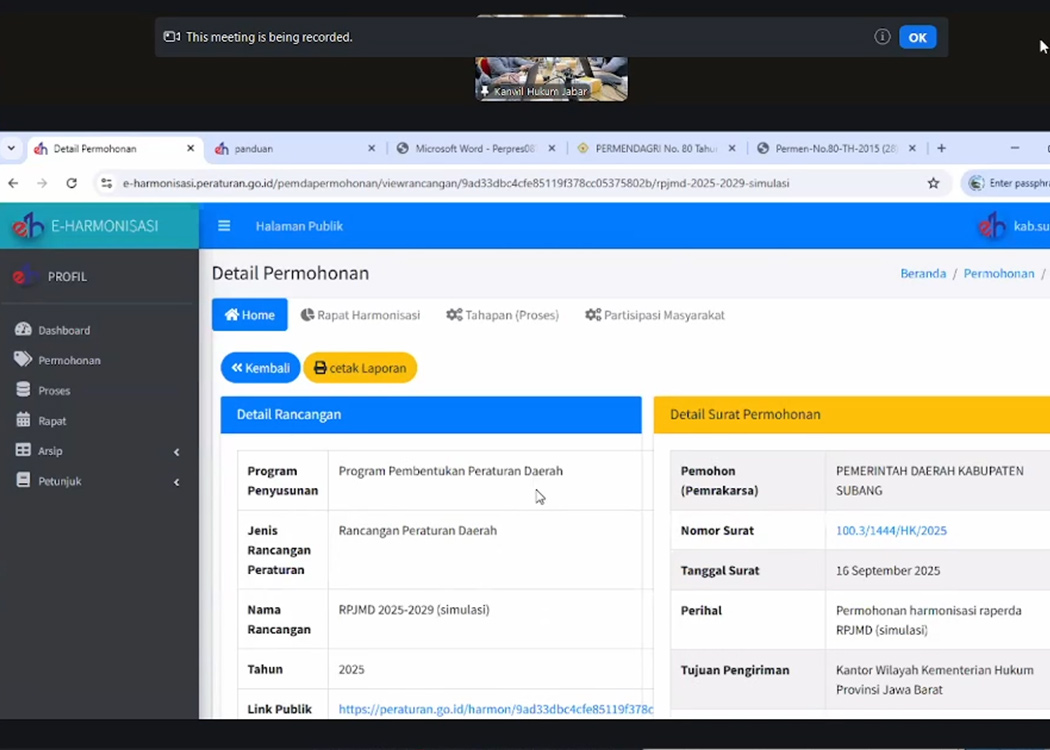Open Dashboard from the sidebar

tap(64, 330)
